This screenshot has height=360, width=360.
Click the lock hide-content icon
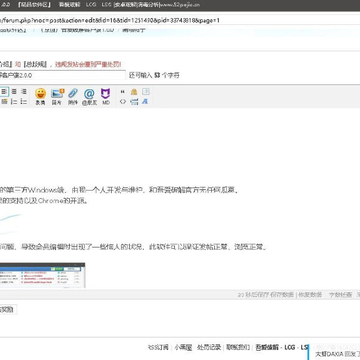134,92
